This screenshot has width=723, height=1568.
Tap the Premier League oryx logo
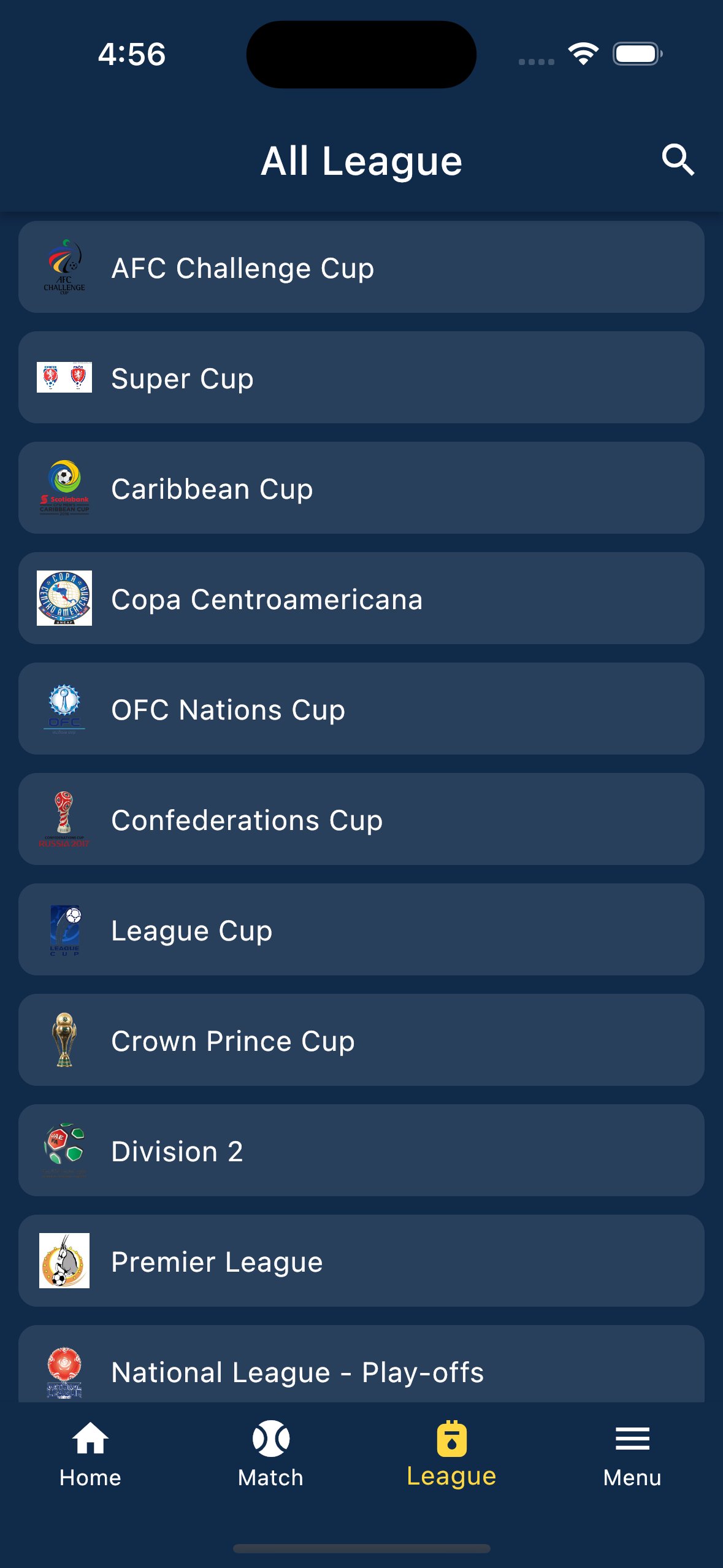click(64, 1261)
